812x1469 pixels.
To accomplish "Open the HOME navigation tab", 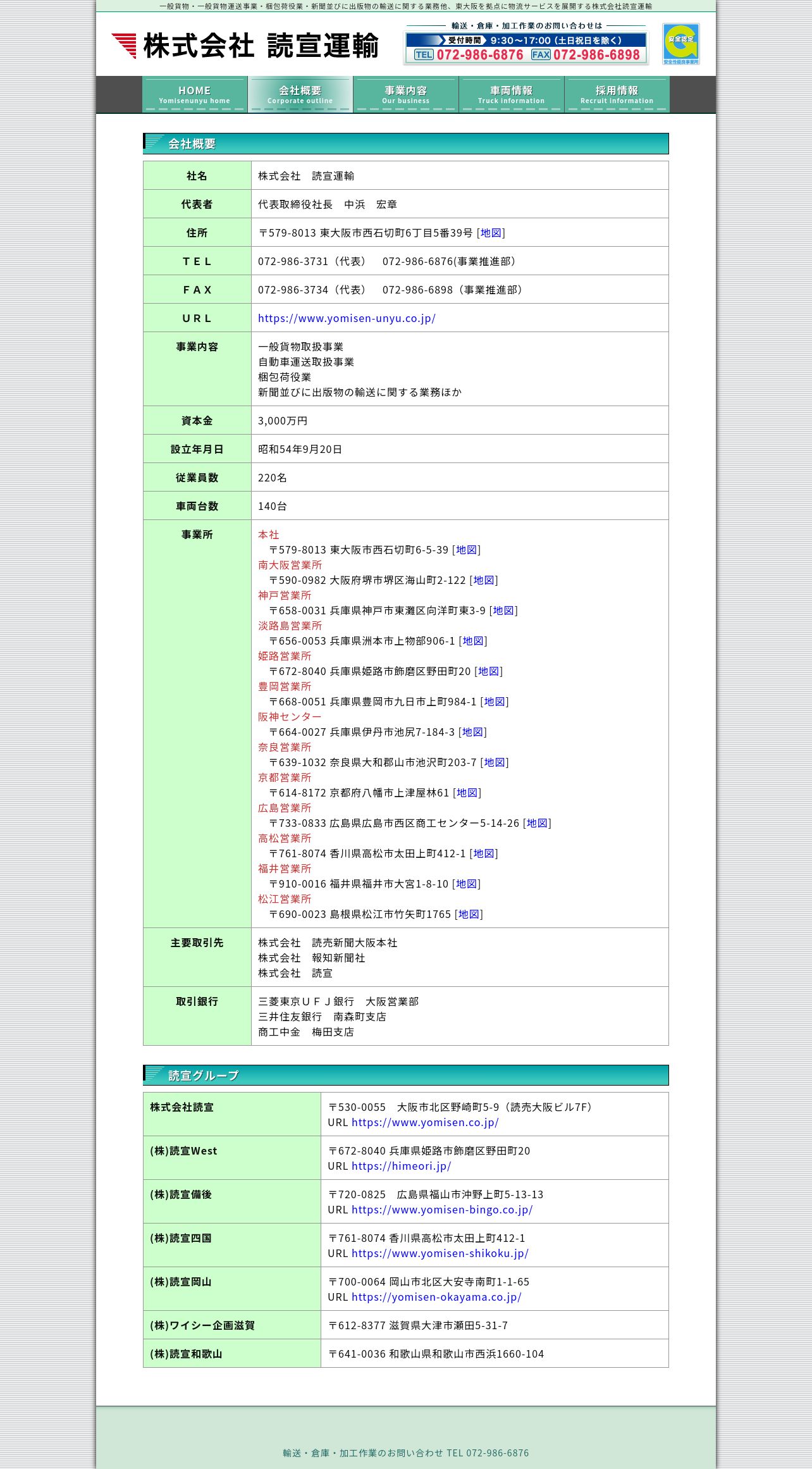I will coord(195,95).
